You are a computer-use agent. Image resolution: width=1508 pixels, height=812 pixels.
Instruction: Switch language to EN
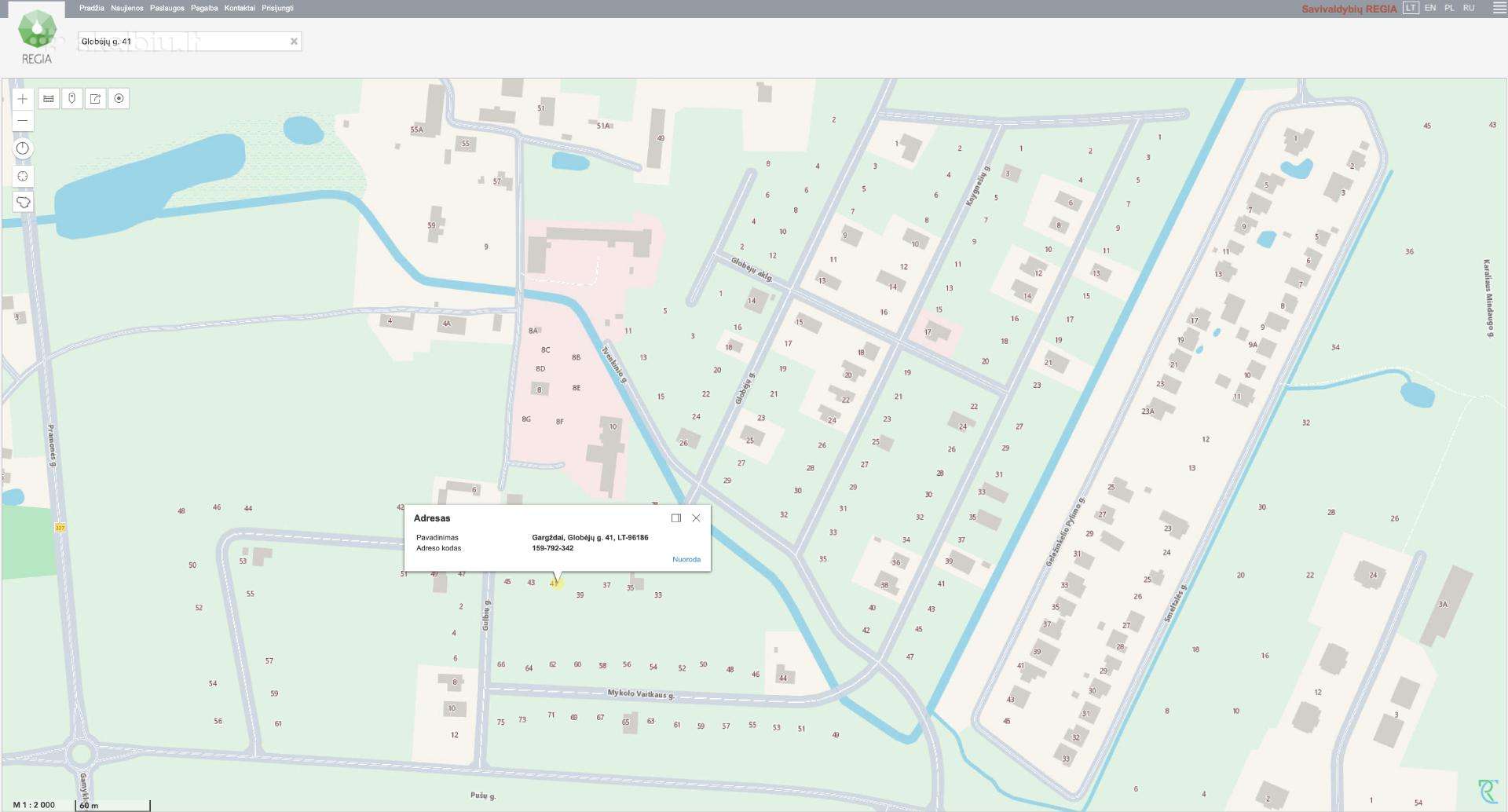[x=1430, y=8]
